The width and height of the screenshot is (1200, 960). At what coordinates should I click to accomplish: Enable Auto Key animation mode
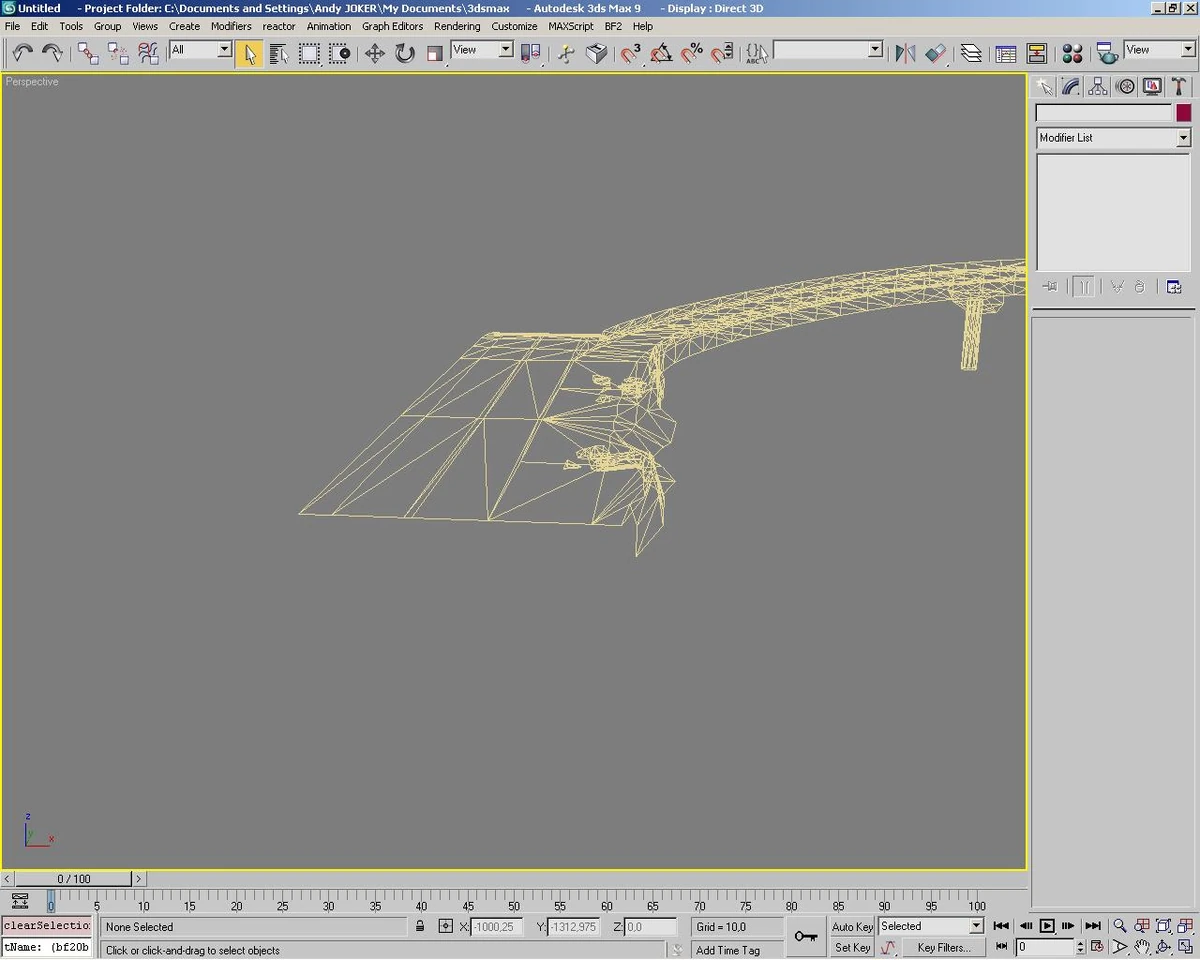click(852, 926)
